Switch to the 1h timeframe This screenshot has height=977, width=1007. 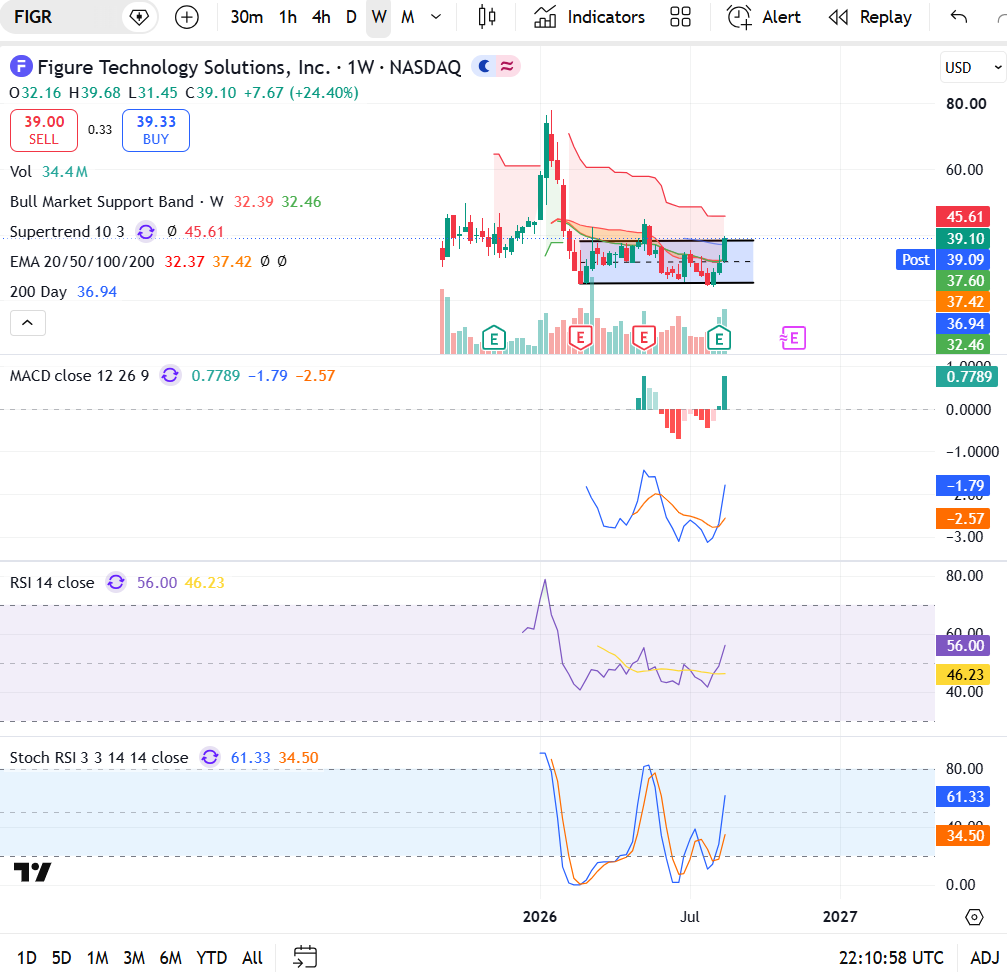click(x=288, y=17)
